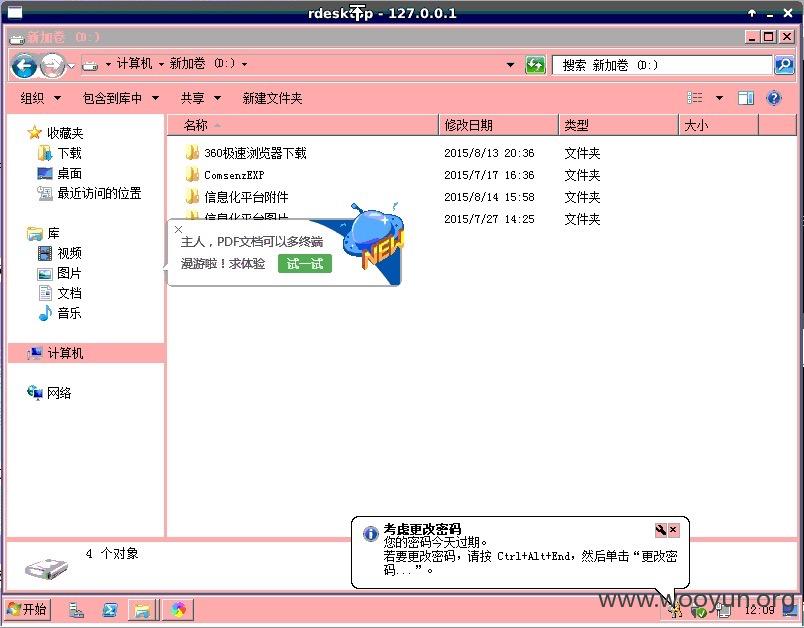Click the 2015/7/27 14:25 date cell
This screenshot has height=628, width=804.
(x=489, y=219)
